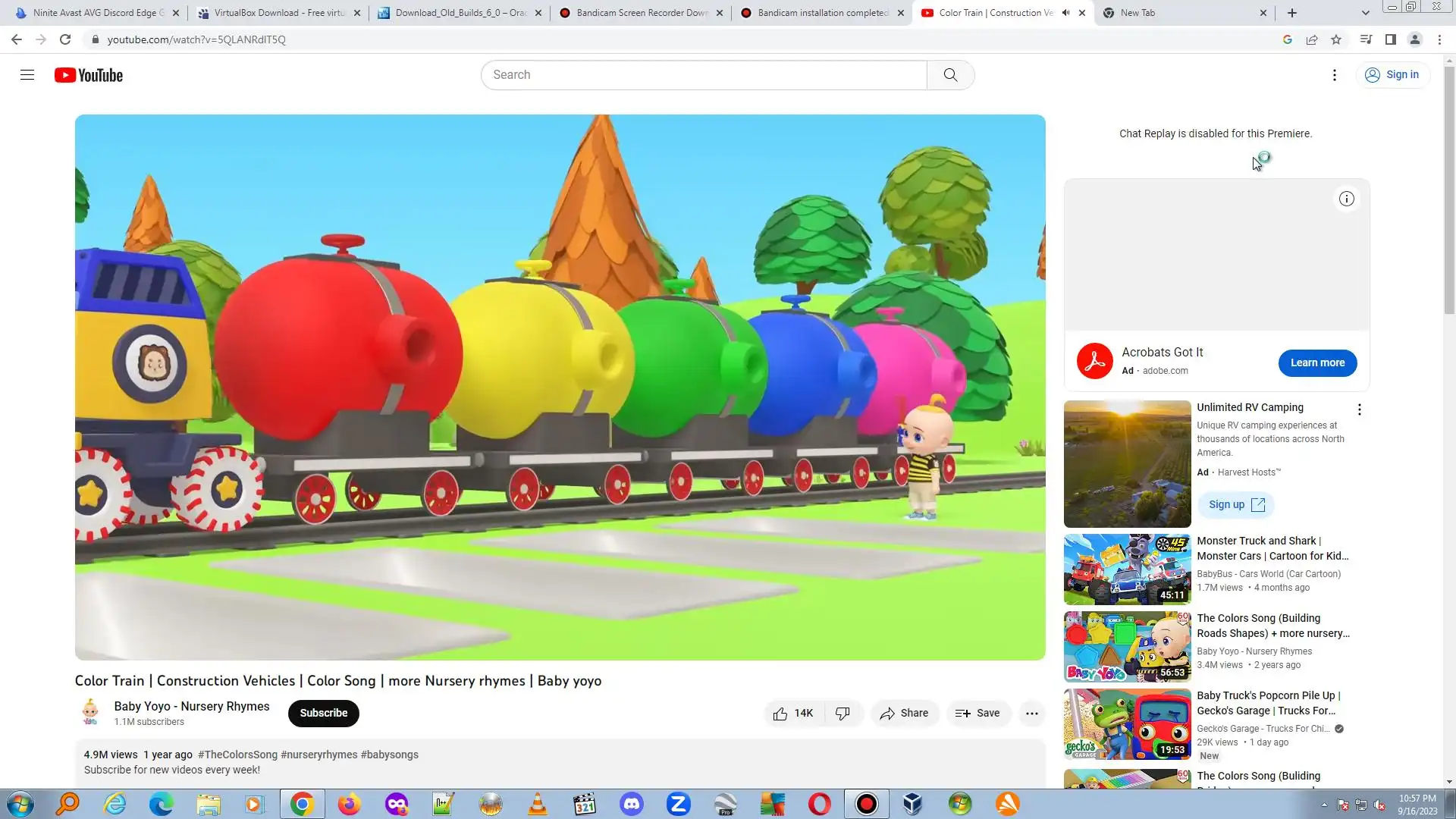The width and height of the screenshot is (1456, 819).
Task: Click the search magnifier button
Action: pyautogui.click(x=950, y=75)
